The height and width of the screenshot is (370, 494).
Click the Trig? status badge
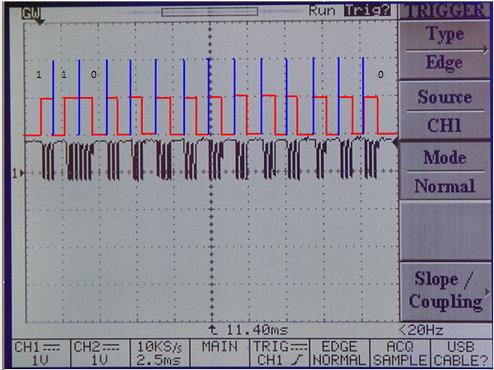click(x=367, y=10)
